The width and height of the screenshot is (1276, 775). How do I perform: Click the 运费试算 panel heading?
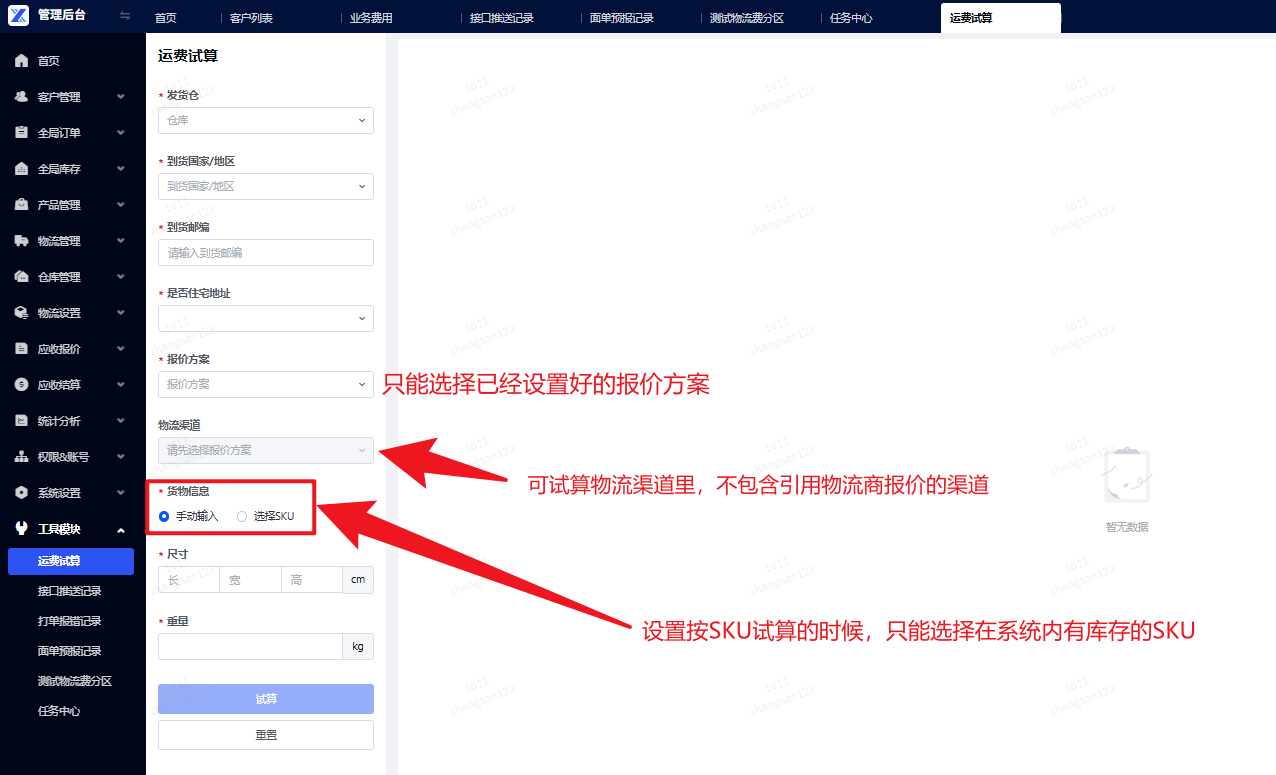tap(188, 56)
